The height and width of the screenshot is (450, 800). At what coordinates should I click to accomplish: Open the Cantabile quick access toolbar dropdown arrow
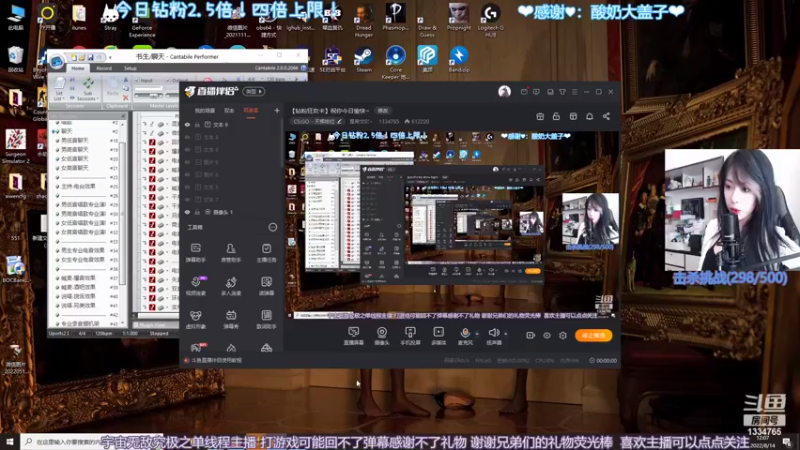click(110, 57)
